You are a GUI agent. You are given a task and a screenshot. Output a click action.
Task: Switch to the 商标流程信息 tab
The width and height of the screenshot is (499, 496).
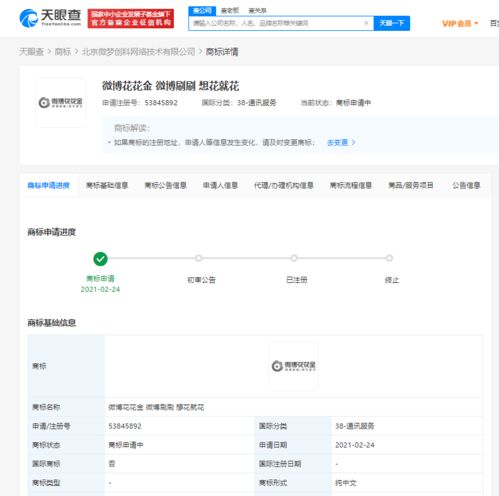pos(351,185)
